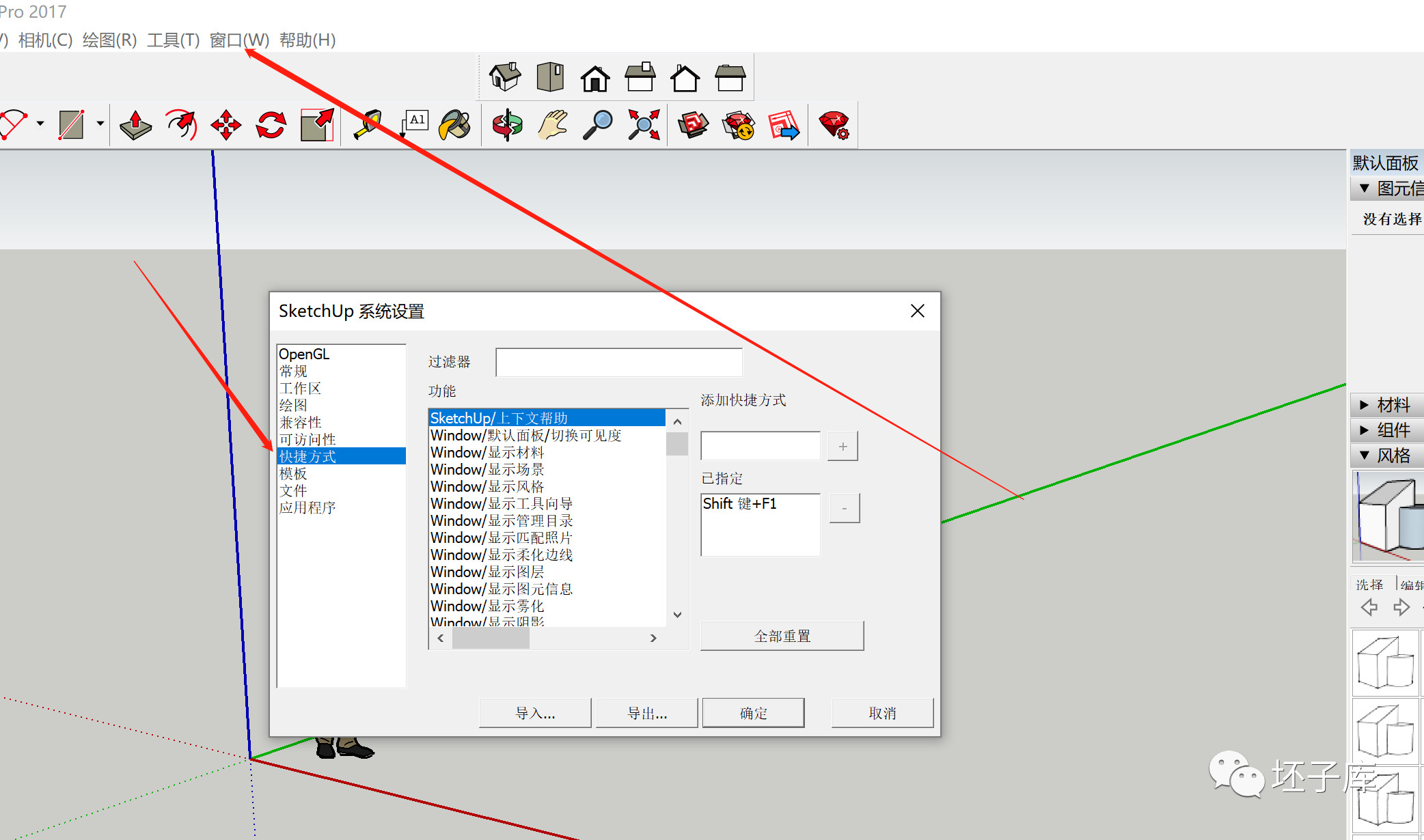Select the Iso view house icon
This screenshot has width=1424, height=840.
[505, 77]
